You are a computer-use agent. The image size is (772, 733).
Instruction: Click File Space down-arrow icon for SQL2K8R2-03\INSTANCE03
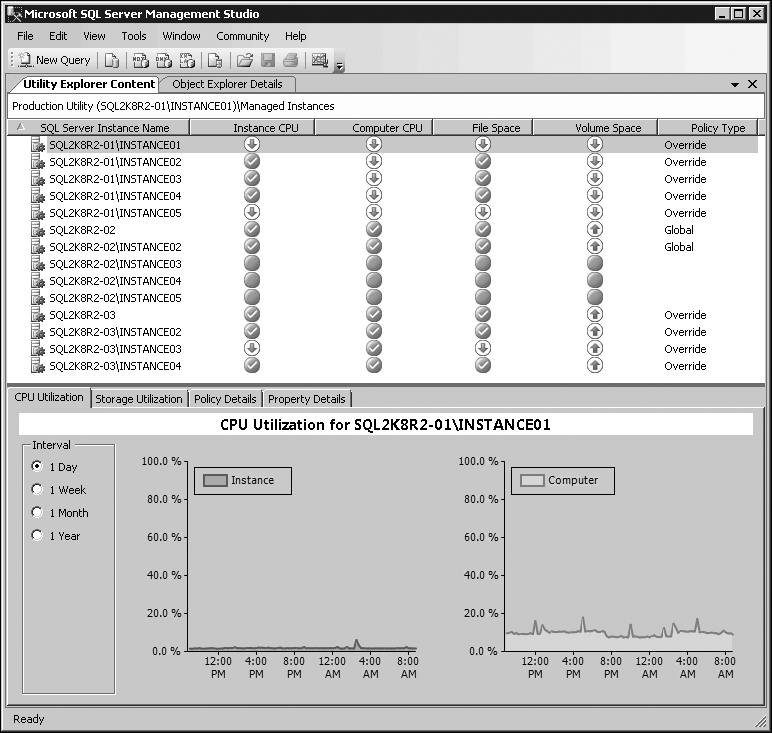pos(483,348)
